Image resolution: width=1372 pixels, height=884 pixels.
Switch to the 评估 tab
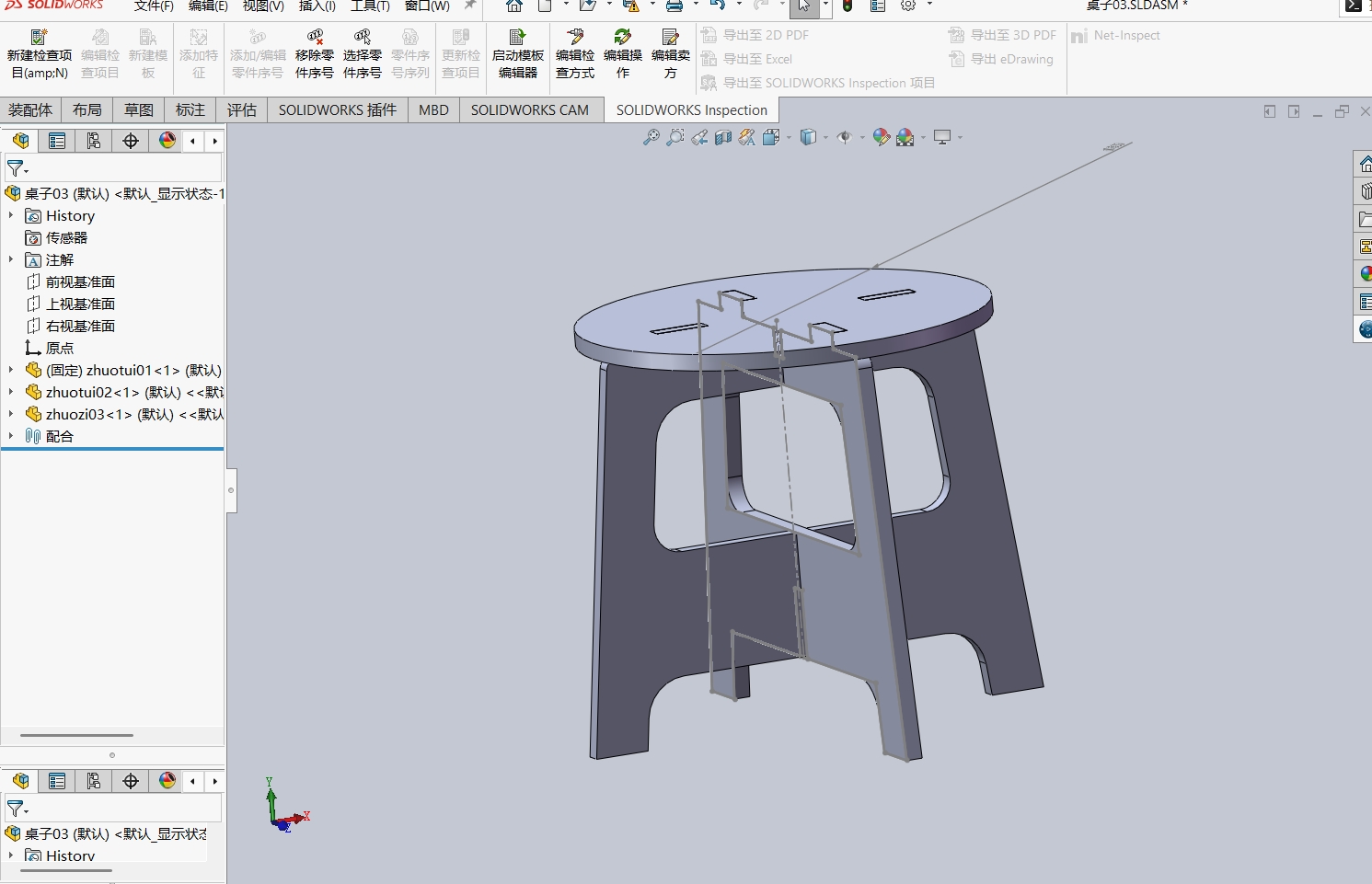pos(242,110)
